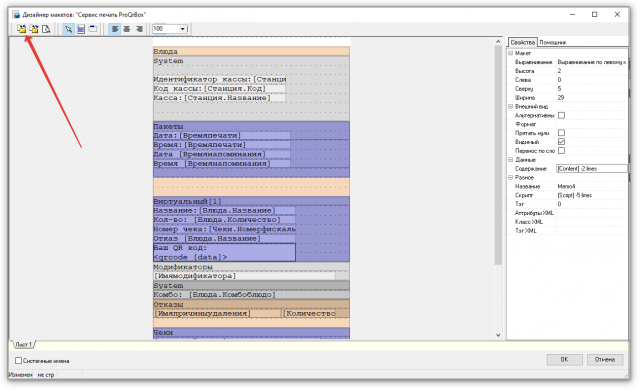Choose the insert memo field tool icon
This screenshot has width=640, height=392.
coord(93,29)
